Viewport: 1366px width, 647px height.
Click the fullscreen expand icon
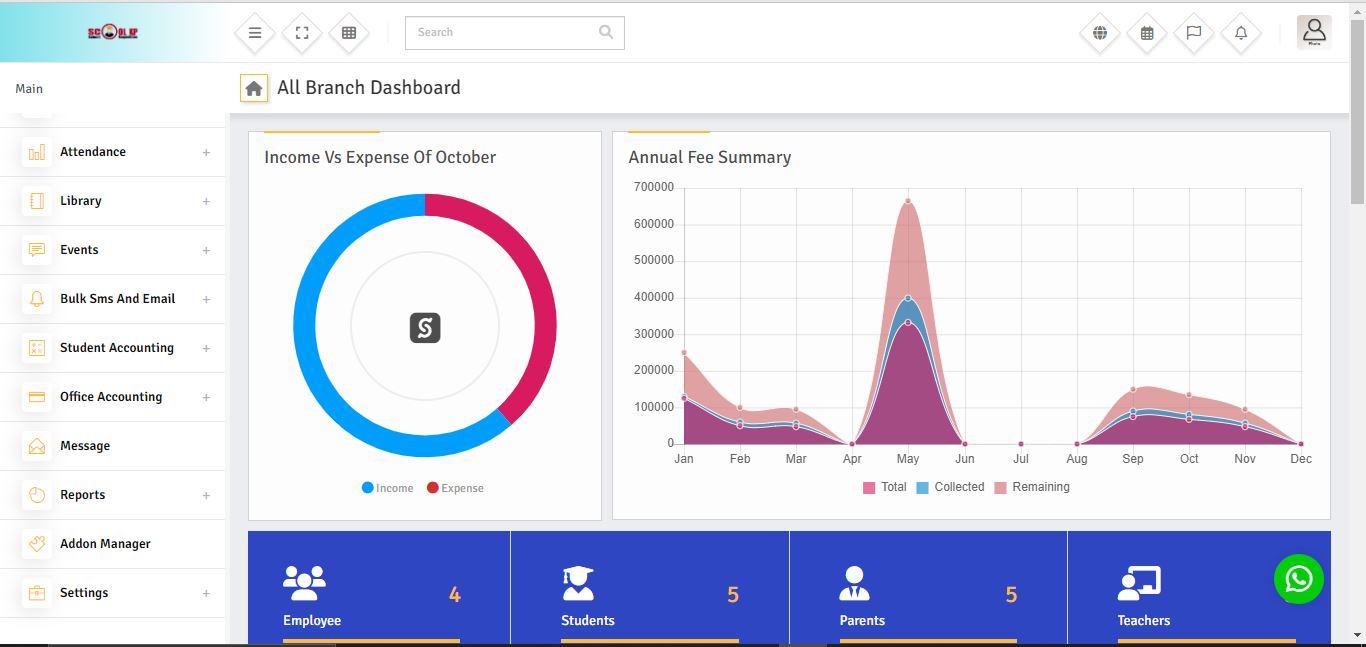[302, 33]
